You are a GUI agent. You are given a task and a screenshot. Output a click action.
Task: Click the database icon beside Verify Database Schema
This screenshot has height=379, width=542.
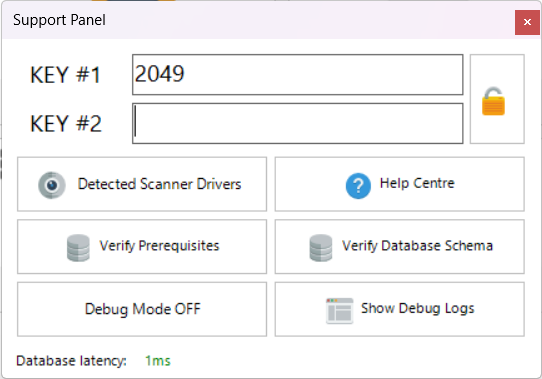click(x=321, y=248)
